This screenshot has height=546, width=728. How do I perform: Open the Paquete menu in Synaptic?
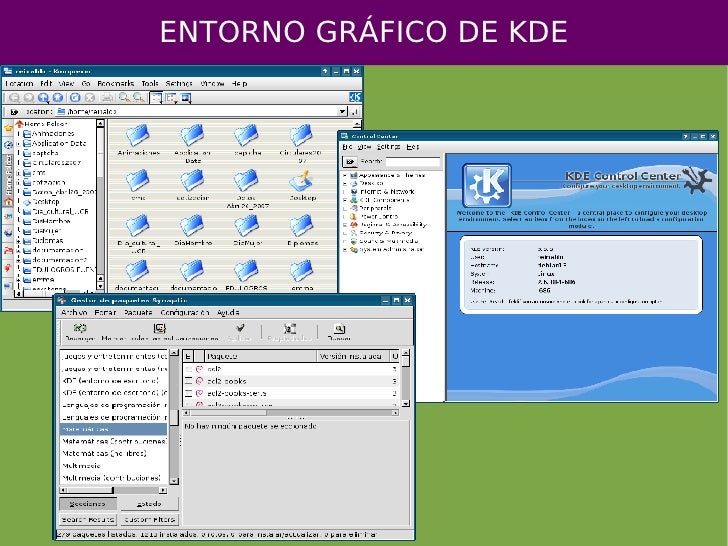pyautogui.click(x=138, y=312)
